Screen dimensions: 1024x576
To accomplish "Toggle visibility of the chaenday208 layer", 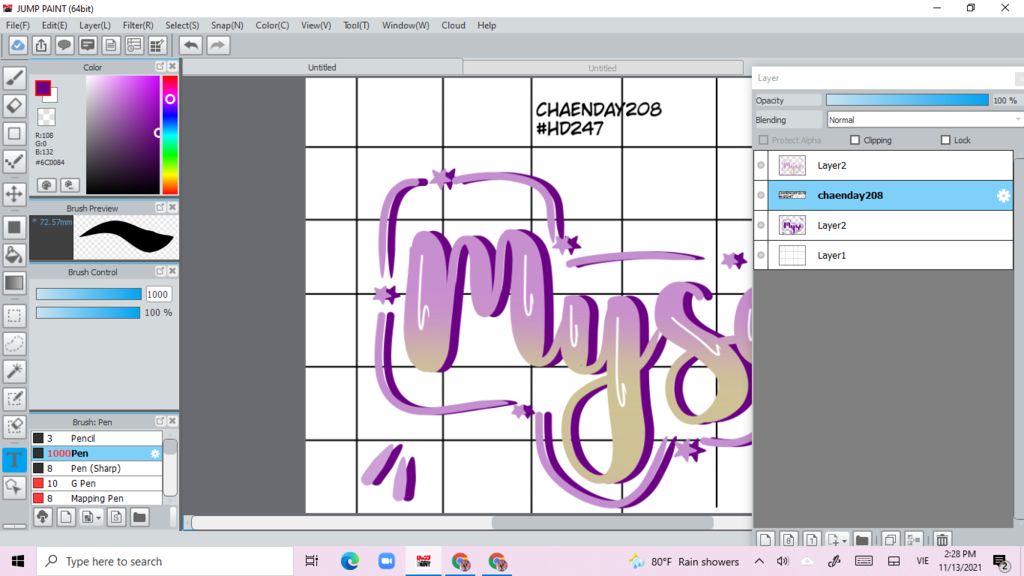I will (x=761, y=195).
